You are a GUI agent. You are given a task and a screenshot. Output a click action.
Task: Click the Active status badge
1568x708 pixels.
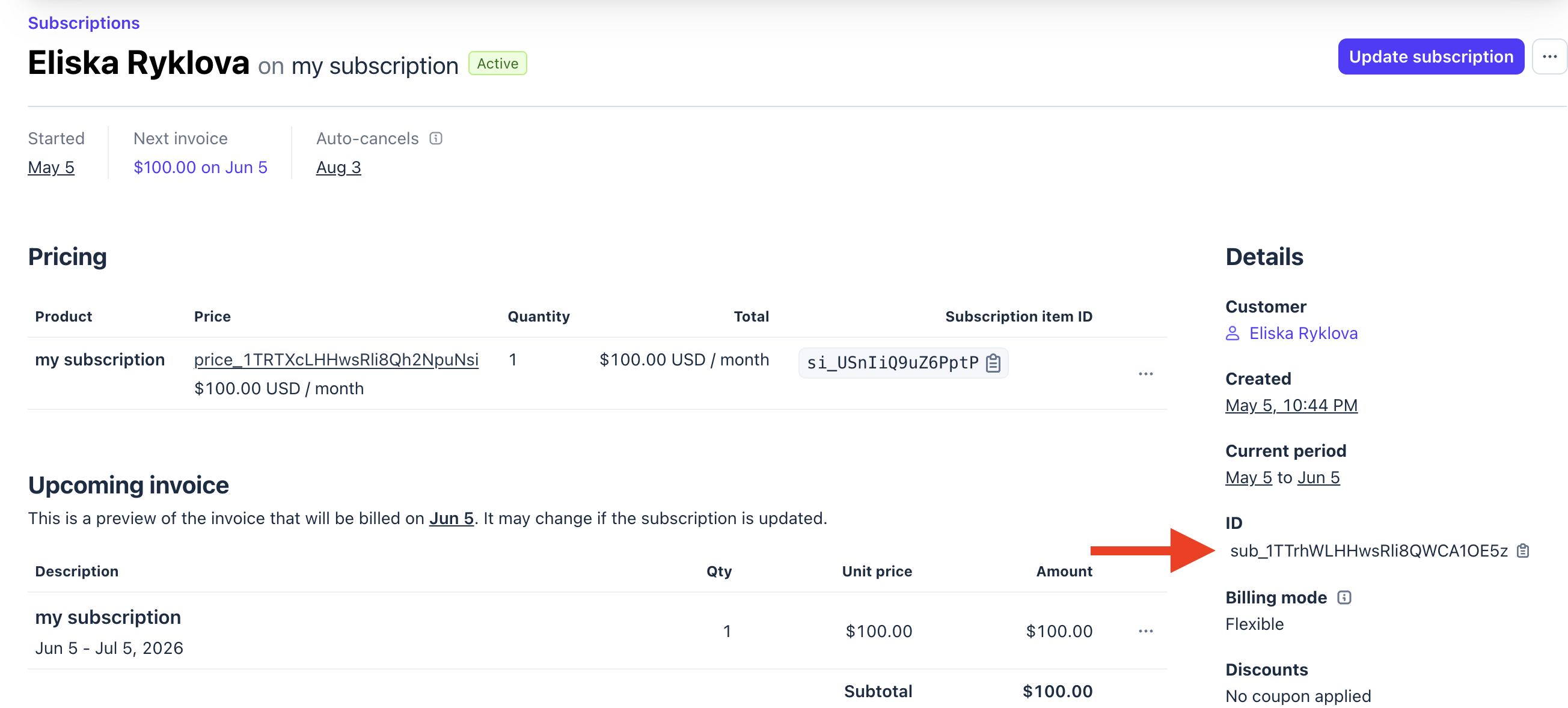coord(497,63)
